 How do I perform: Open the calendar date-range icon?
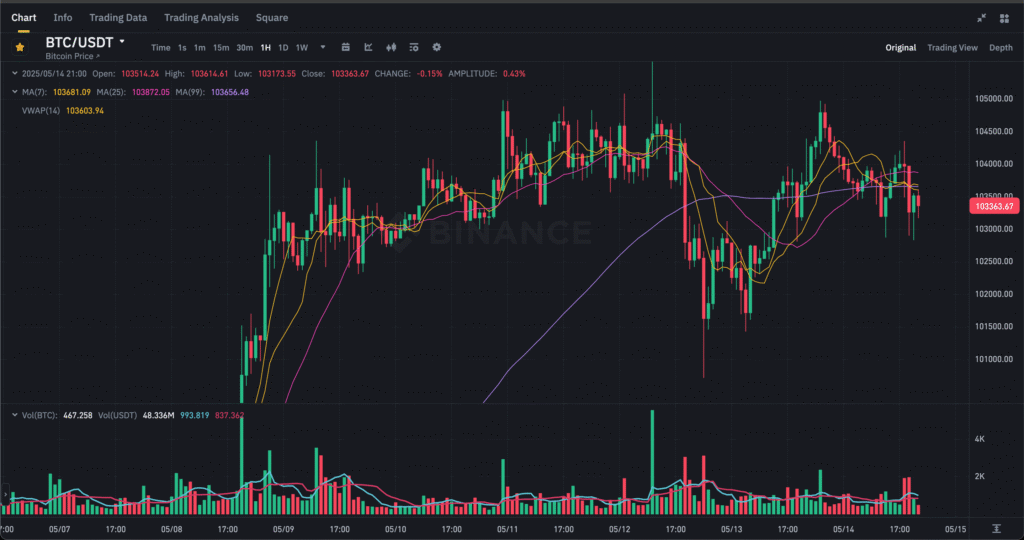pyautogui.click(x=345, y=47)
